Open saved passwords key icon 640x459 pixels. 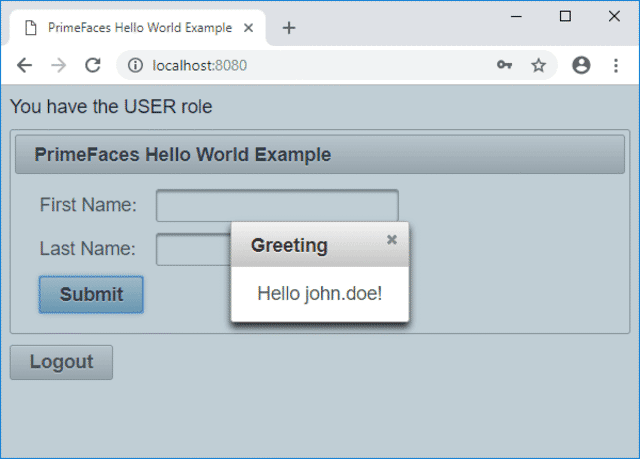504,65
